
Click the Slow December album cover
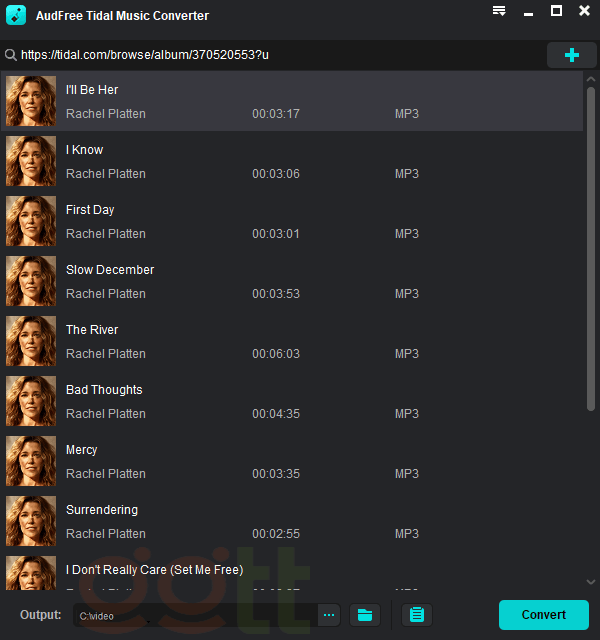(31, 281)
